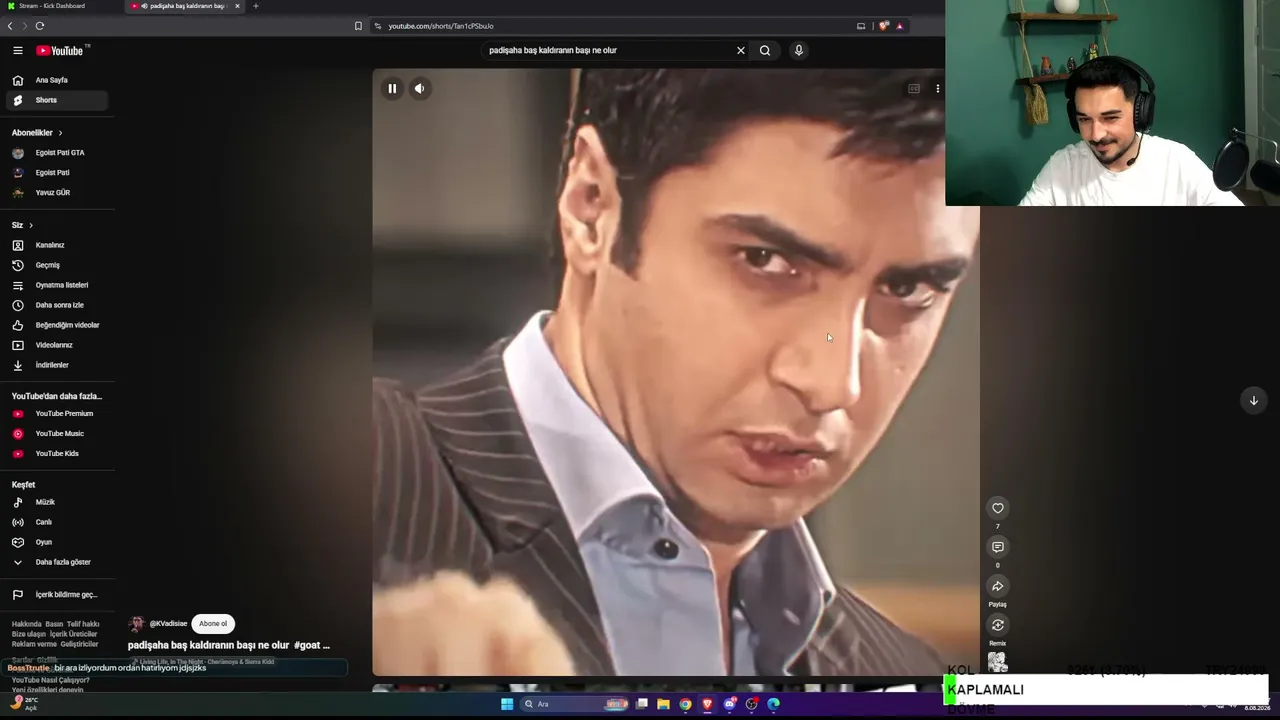Reload the YouTube page
This screenshot has width=1280, height=720.
tap(40, 26)
